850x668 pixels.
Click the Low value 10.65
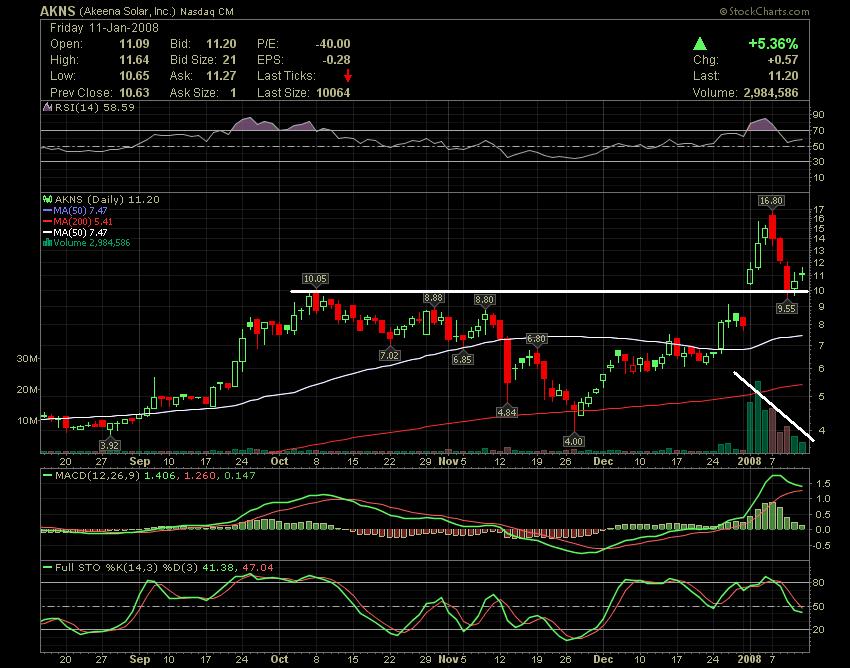pyautogui.click(x=134, y=75)
